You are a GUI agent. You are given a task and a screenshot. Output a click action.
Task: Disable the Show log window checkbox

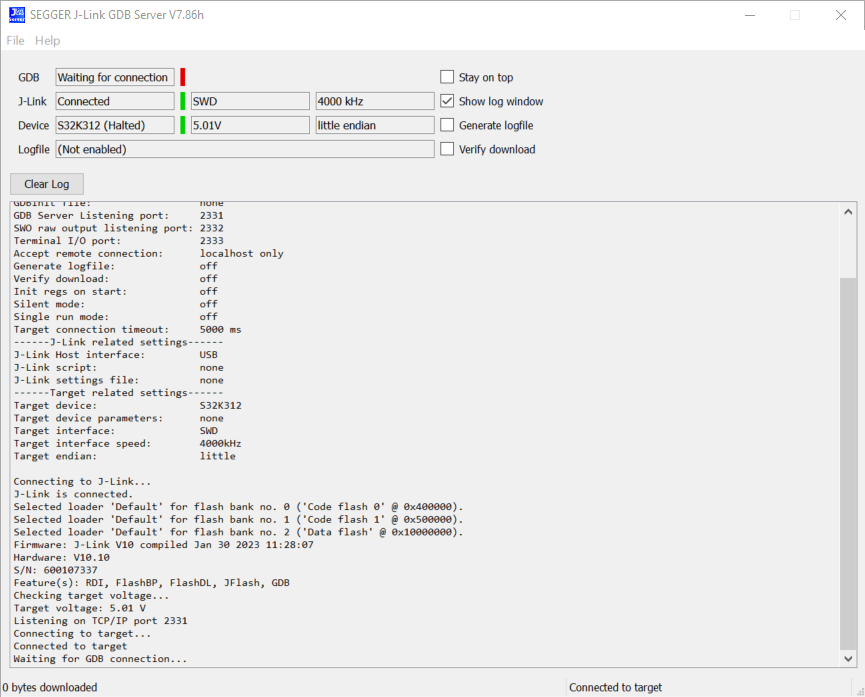[446, 100]
